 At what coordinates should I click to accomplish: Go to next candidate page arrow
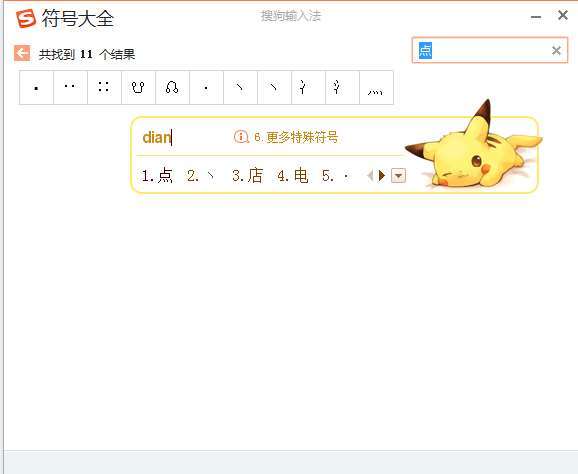[x=382, y=176]
